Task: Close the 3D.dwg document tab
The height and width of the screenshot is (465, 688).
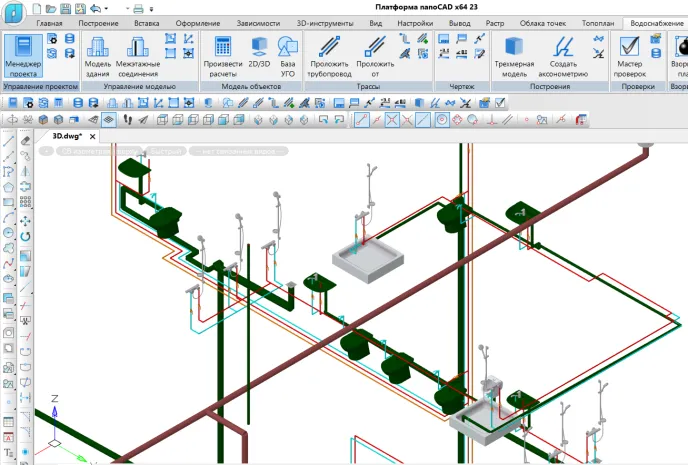Action: 93,136
